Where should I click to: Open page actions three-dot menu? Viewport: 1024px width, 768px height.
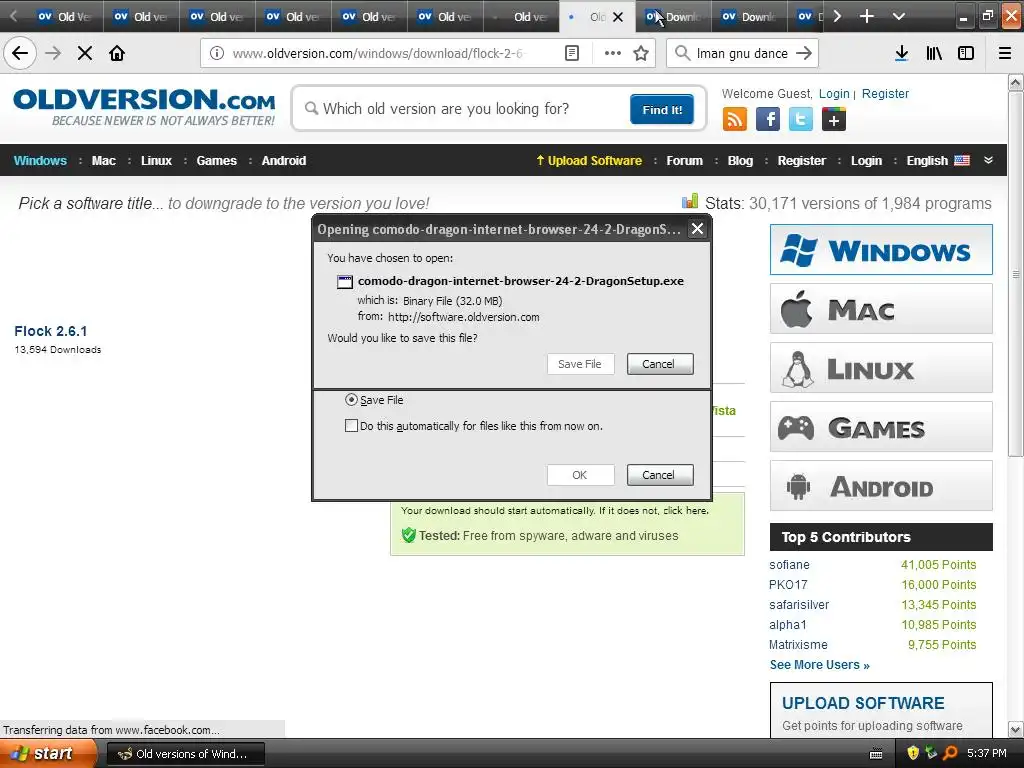pos(613,54)
